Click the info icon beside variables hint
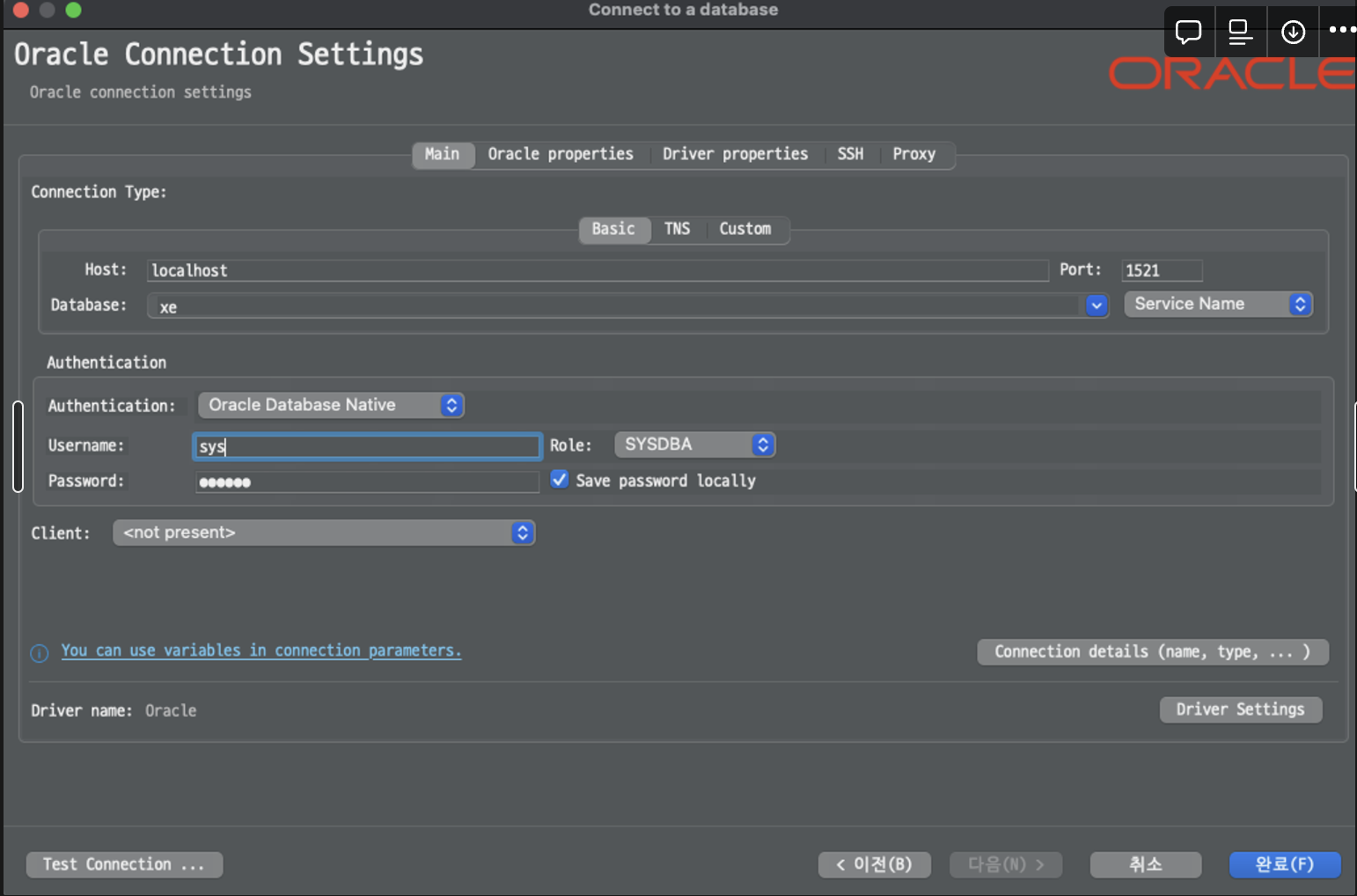 40,653
